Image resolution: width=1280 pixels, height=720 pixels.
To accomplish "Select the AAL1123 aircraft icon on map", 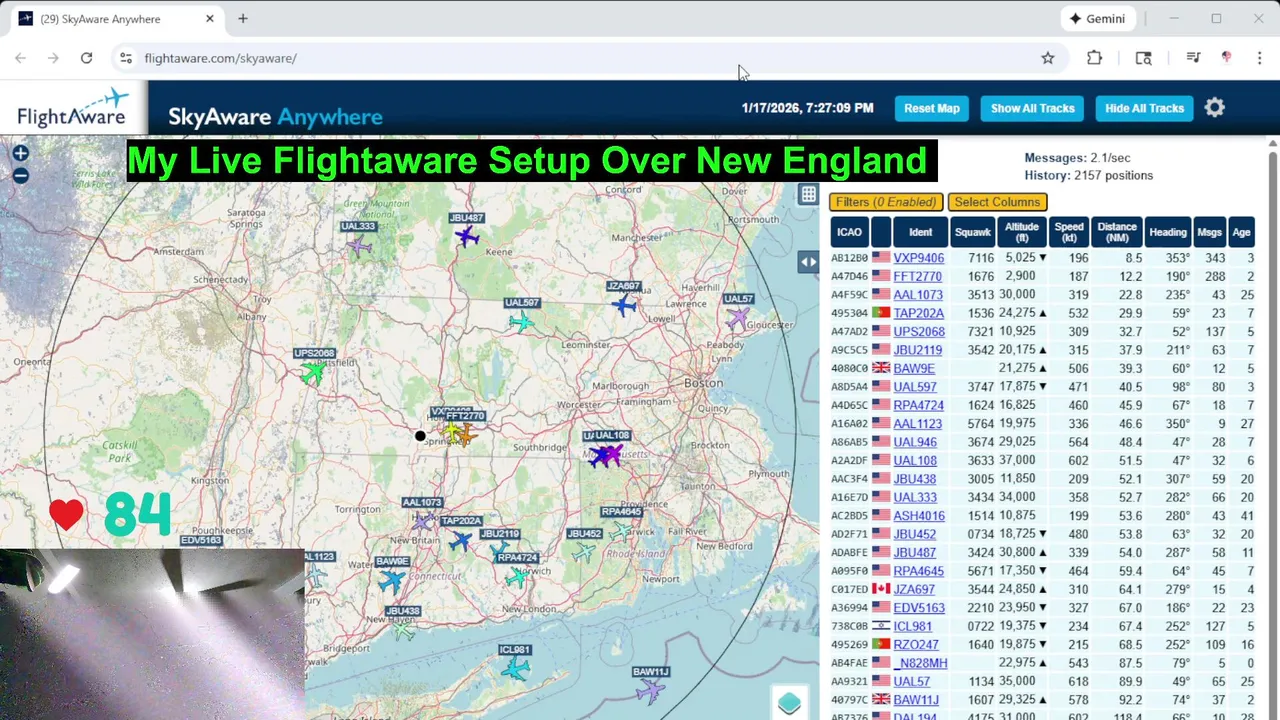I will pos(317,576).
